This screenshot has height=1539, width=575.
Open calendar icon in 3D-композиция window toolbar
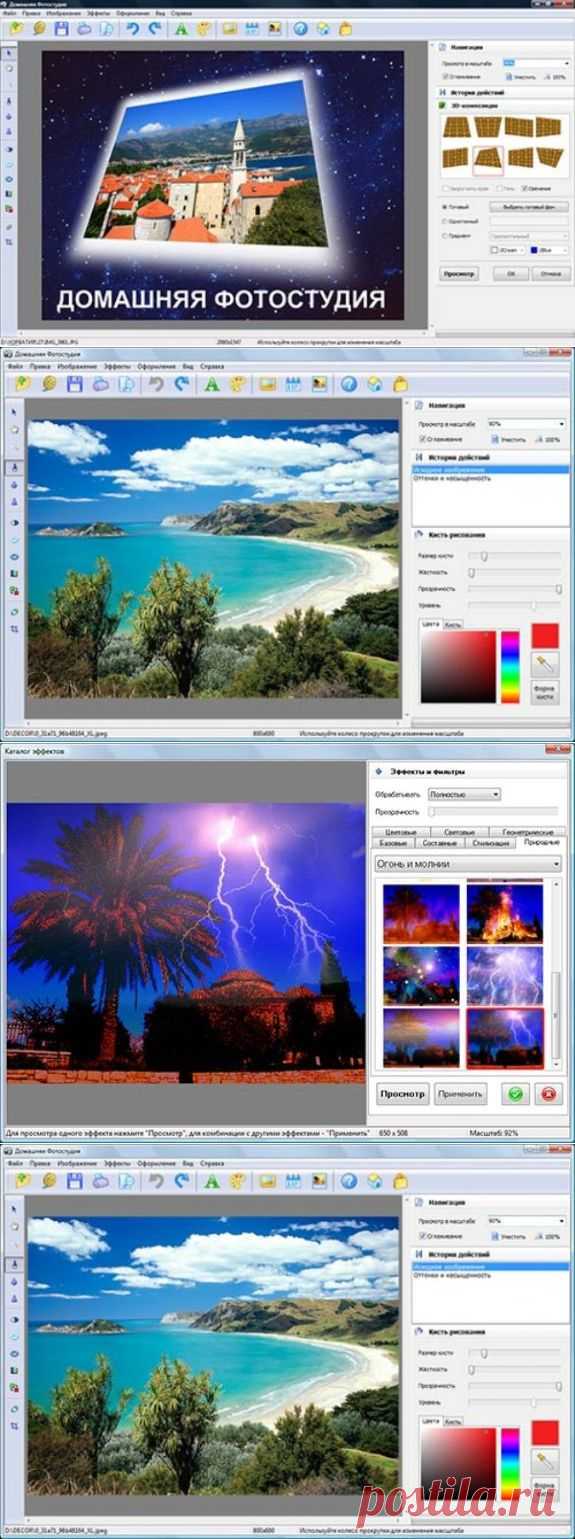(251, 30)
